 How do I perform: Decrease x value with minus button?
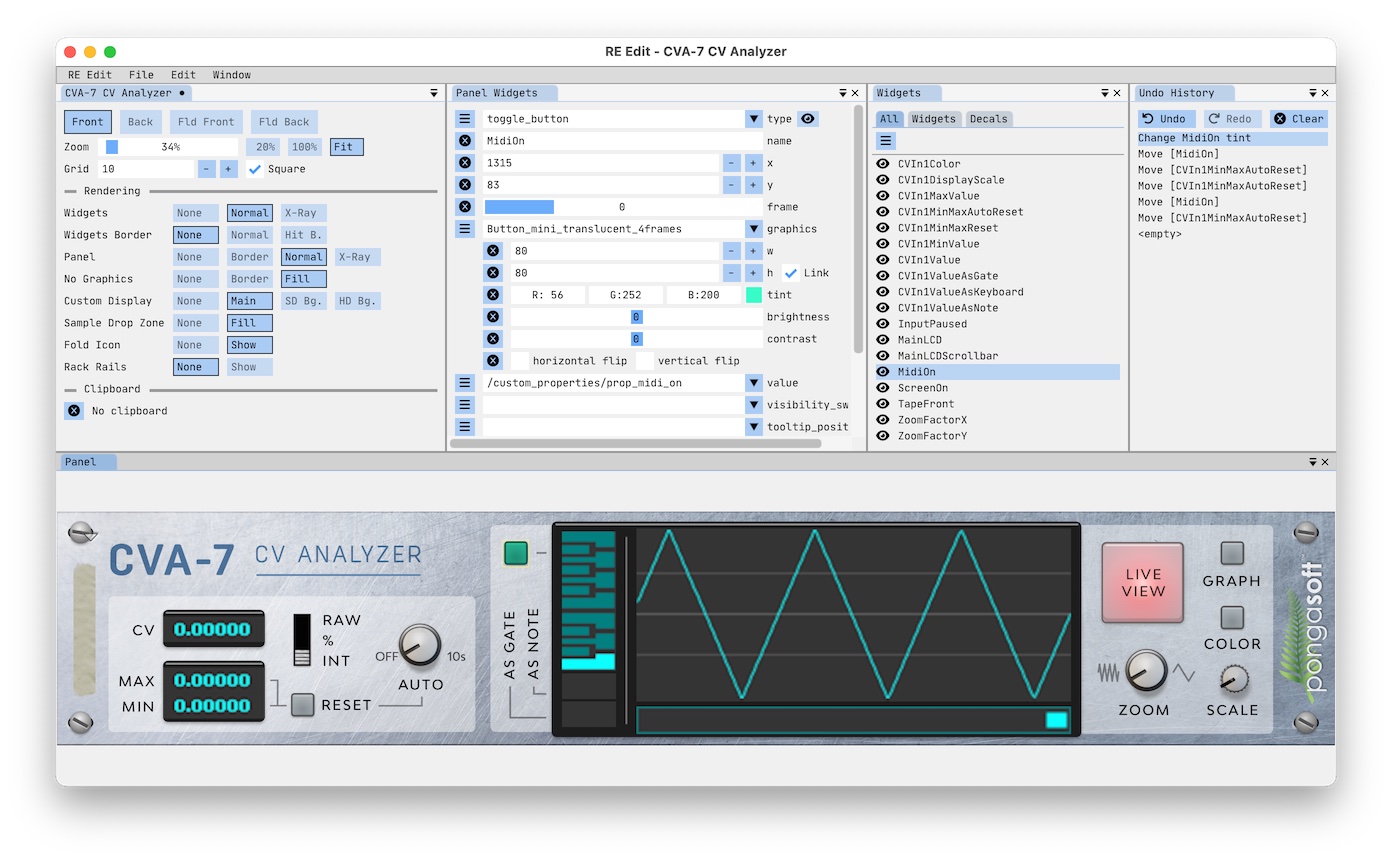[731, 163]
